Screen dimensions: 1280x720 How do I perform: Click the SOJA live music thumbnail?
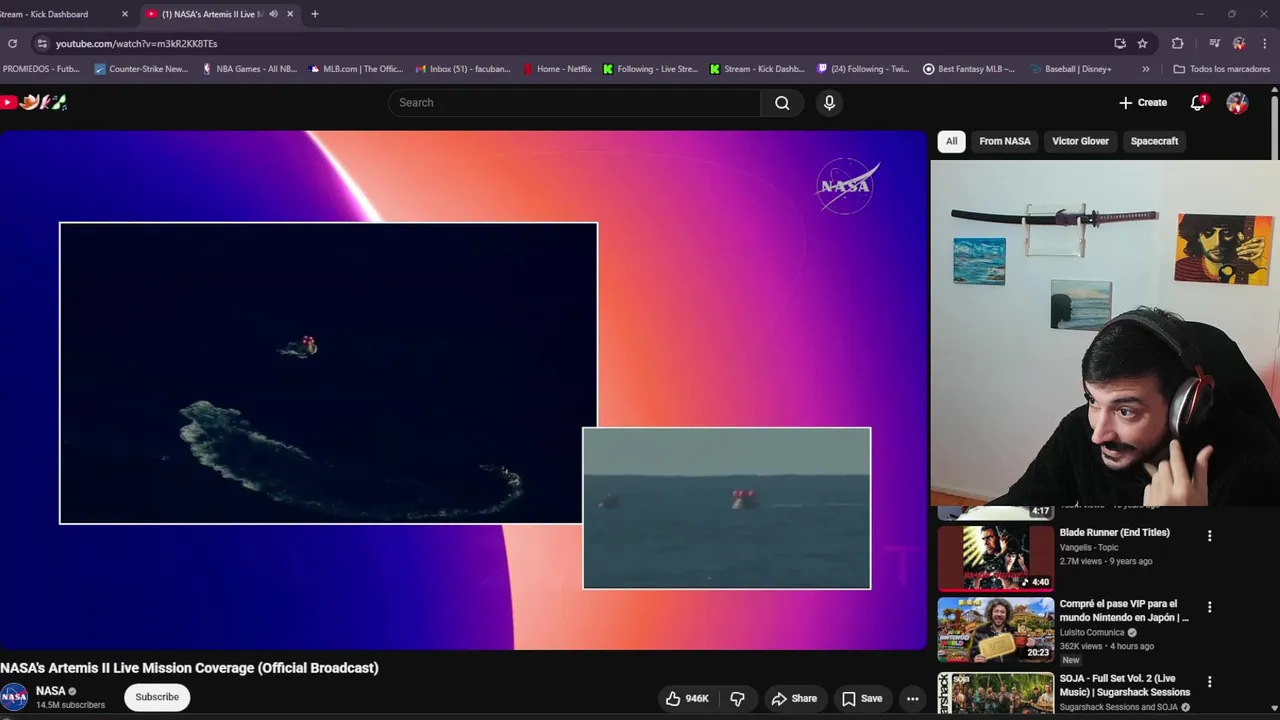click(996, 693)
